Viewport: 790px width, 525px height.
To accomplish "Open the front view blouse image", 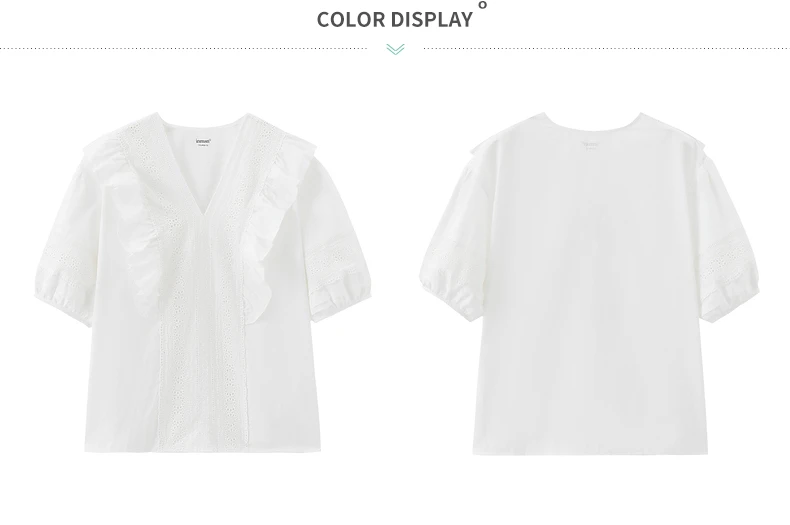I will [204, 282].
